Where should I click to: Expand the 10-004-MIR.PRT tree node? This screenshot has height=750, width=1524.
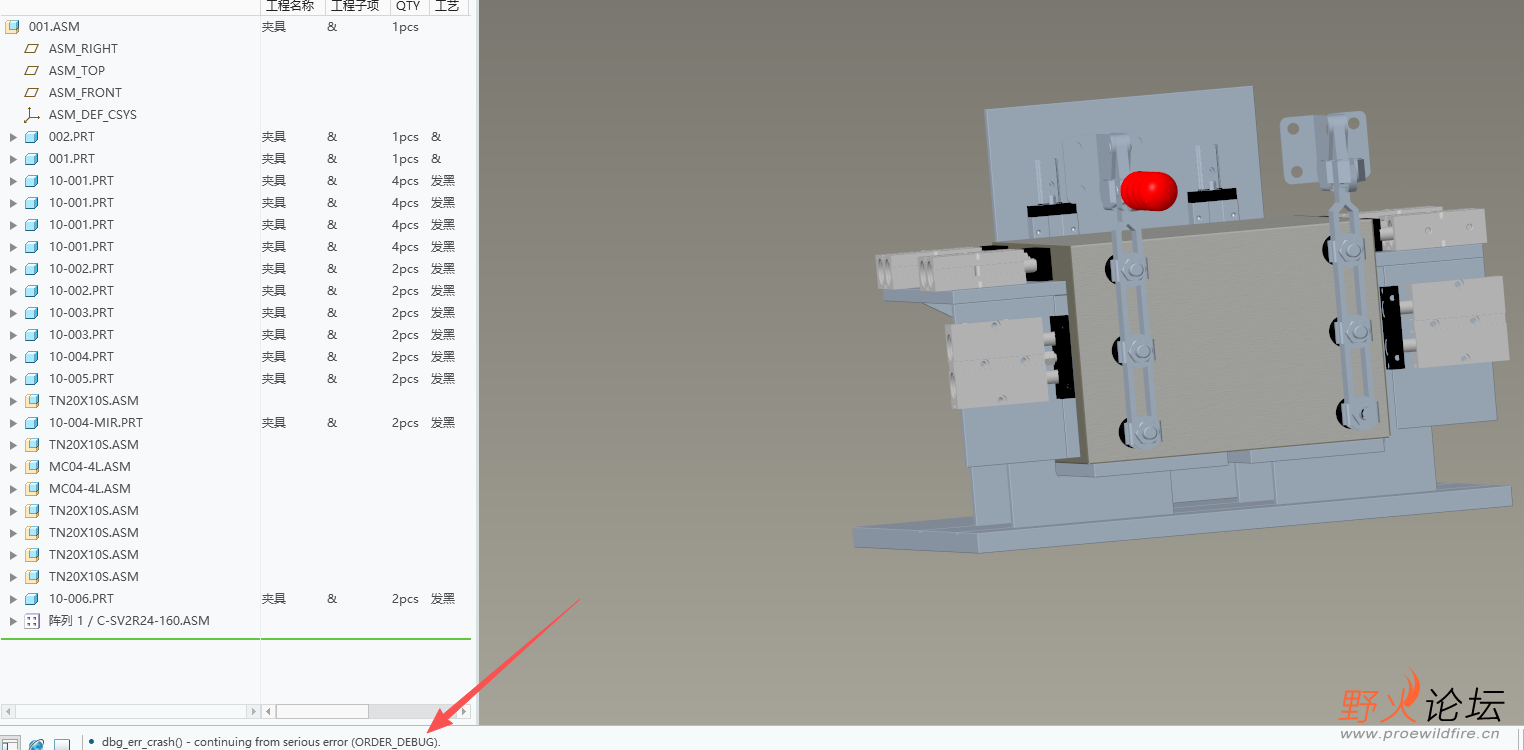13,423
